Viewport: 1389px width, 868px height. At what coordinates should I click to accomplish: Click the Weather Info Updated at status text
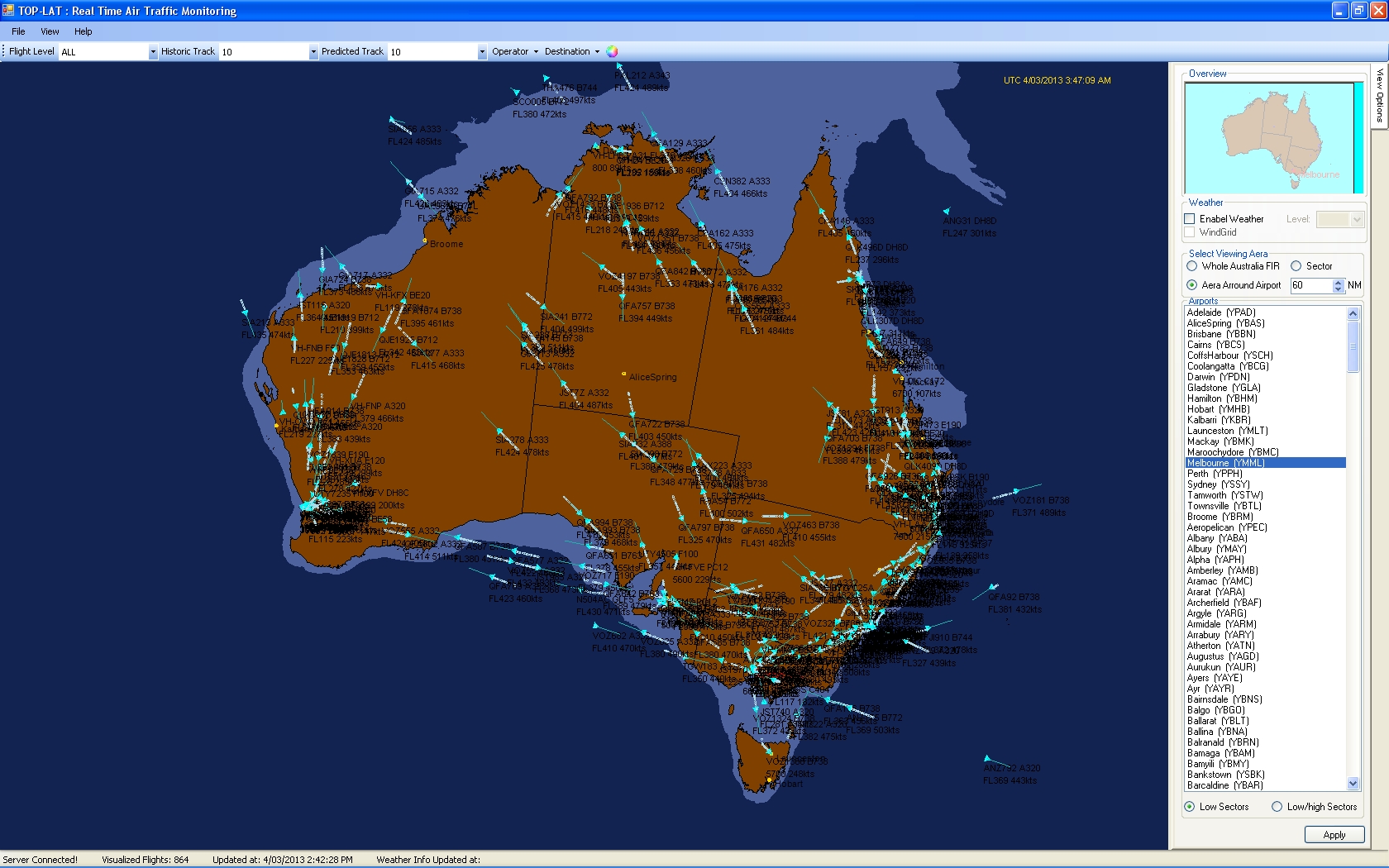[x=427, y=860]
